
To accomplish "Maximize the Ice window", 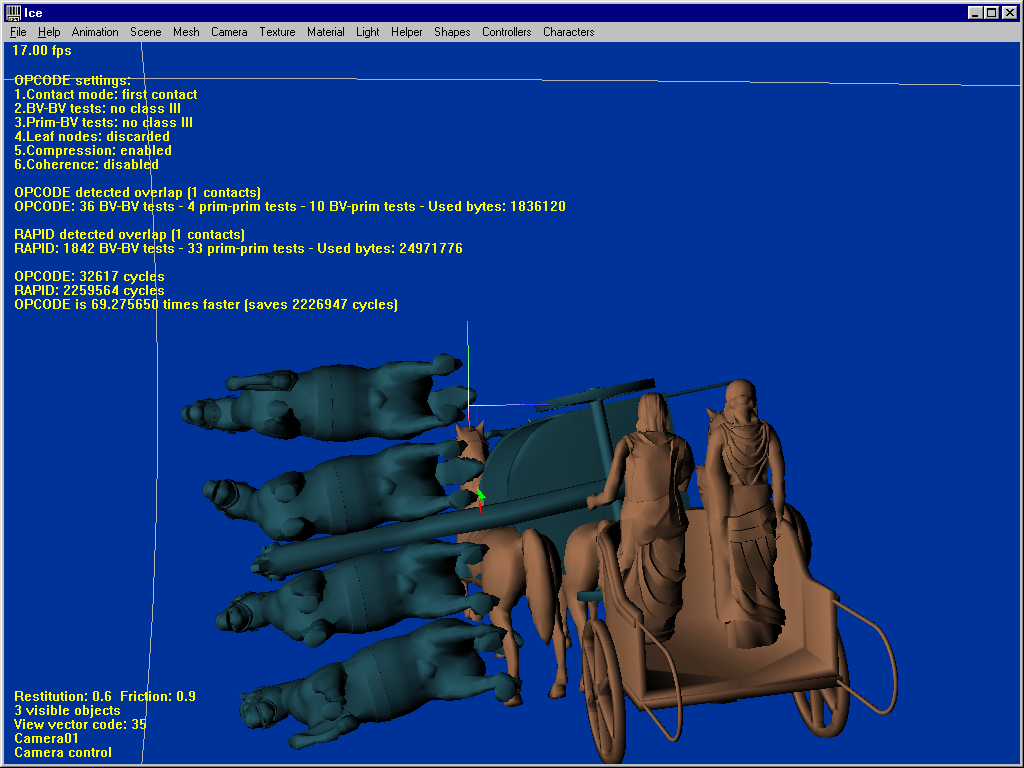I will (991, 12).
